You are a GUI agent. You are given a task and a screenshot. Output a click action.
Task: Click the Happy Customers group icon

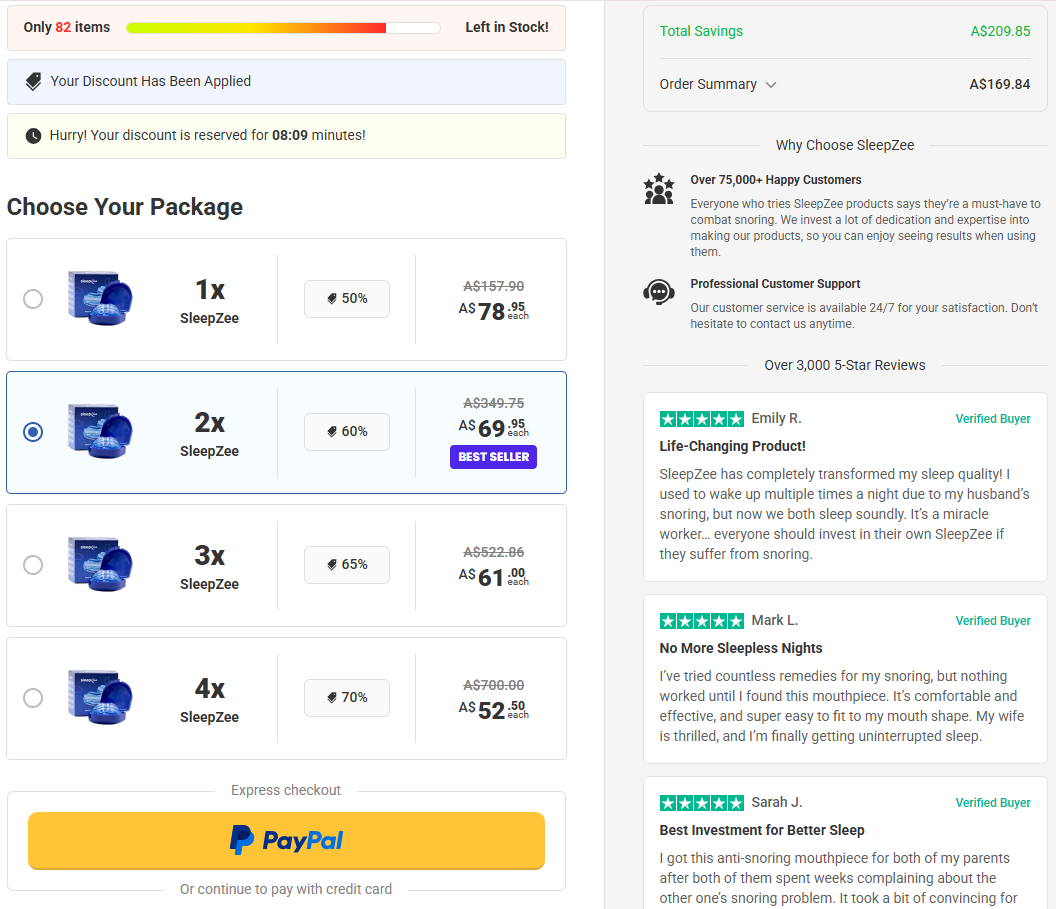click(x=659, y=189)
